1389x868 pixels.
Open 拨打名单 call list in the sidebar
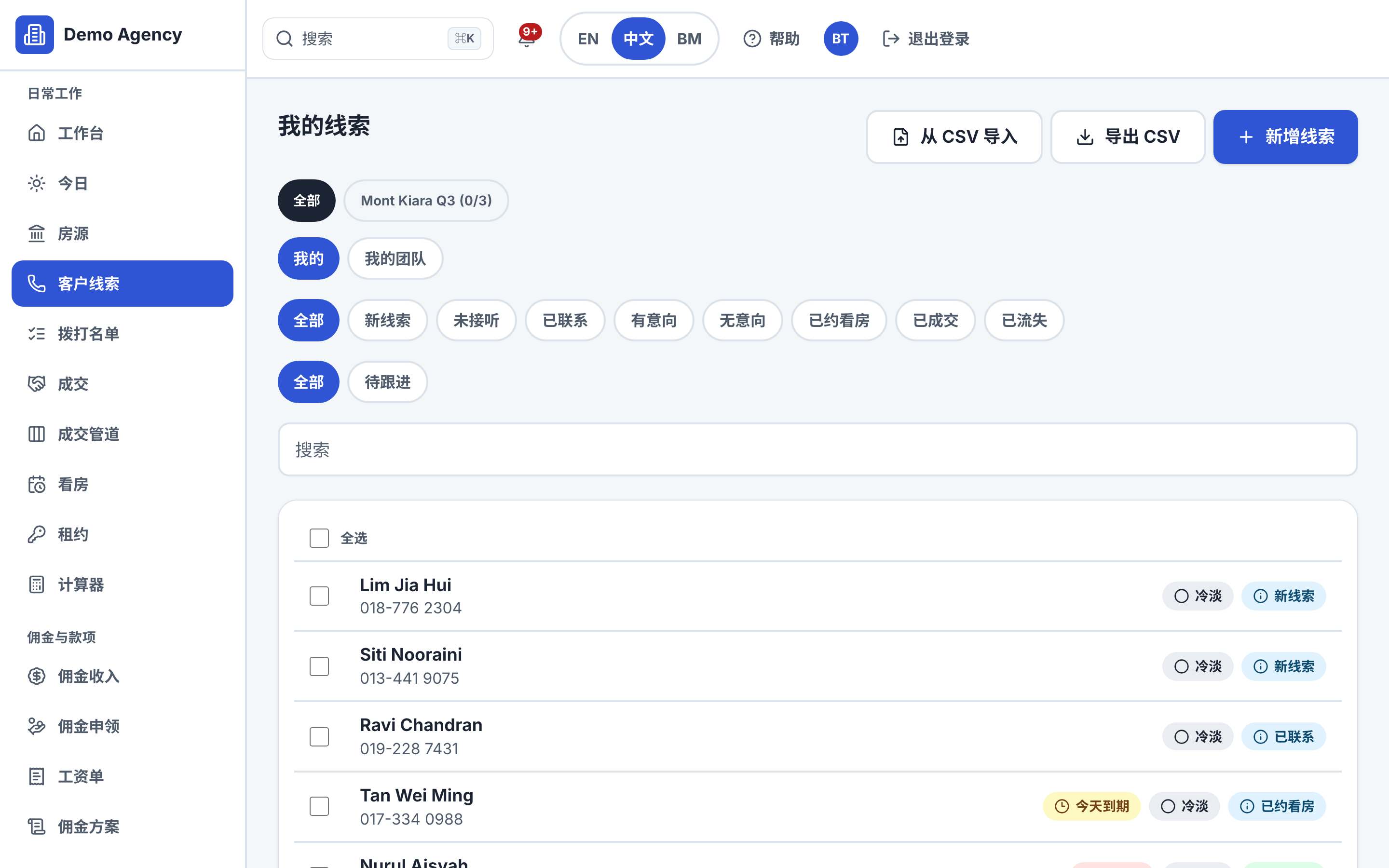pos(122,334)
